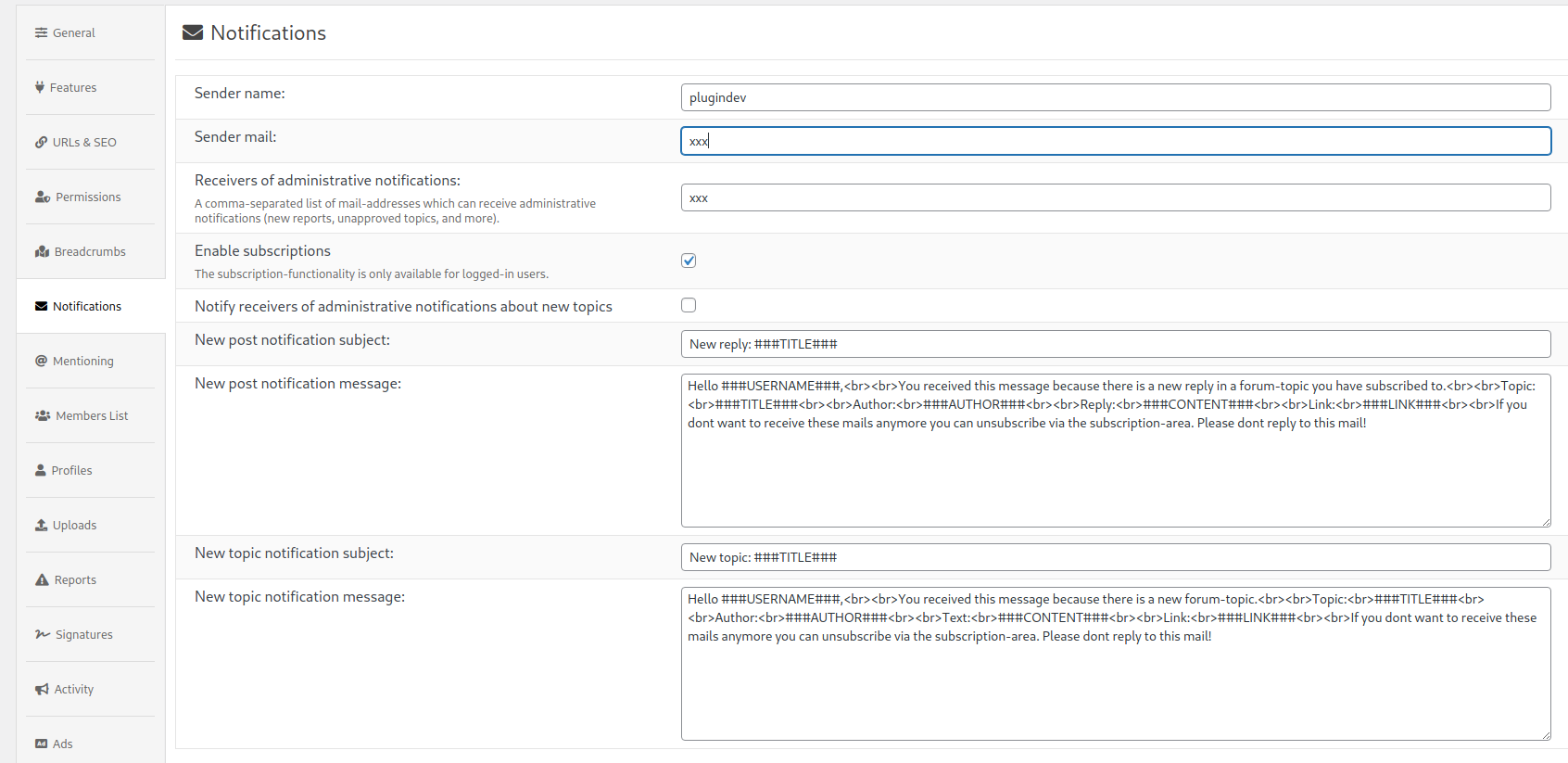Select the active Notifications tab
1568x763 pixels.
(91, 306)
